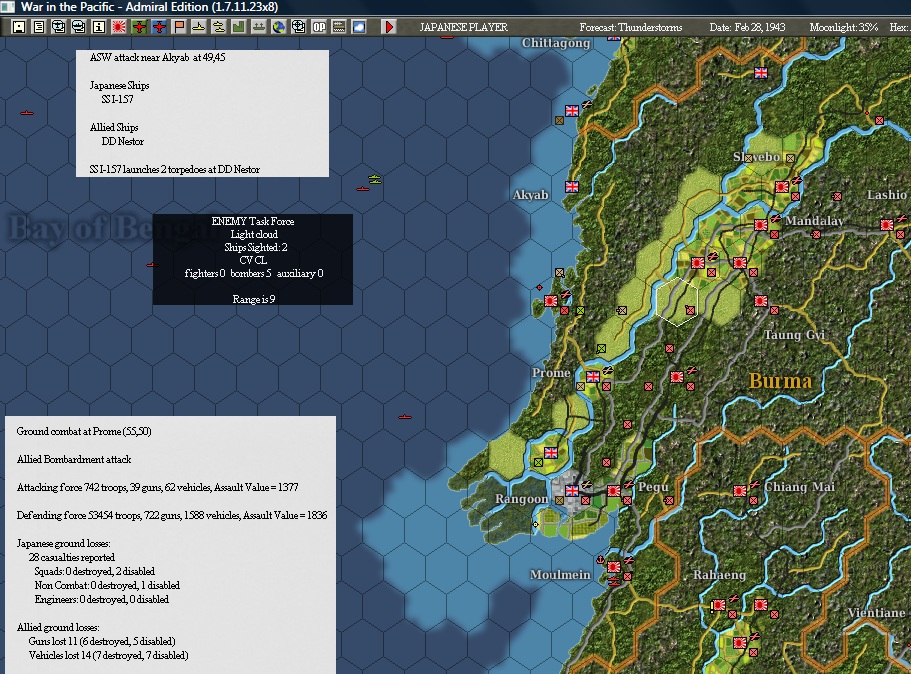Click the information 'i' toolbar icon
911x674 pixels.
(x=99, y=27)
